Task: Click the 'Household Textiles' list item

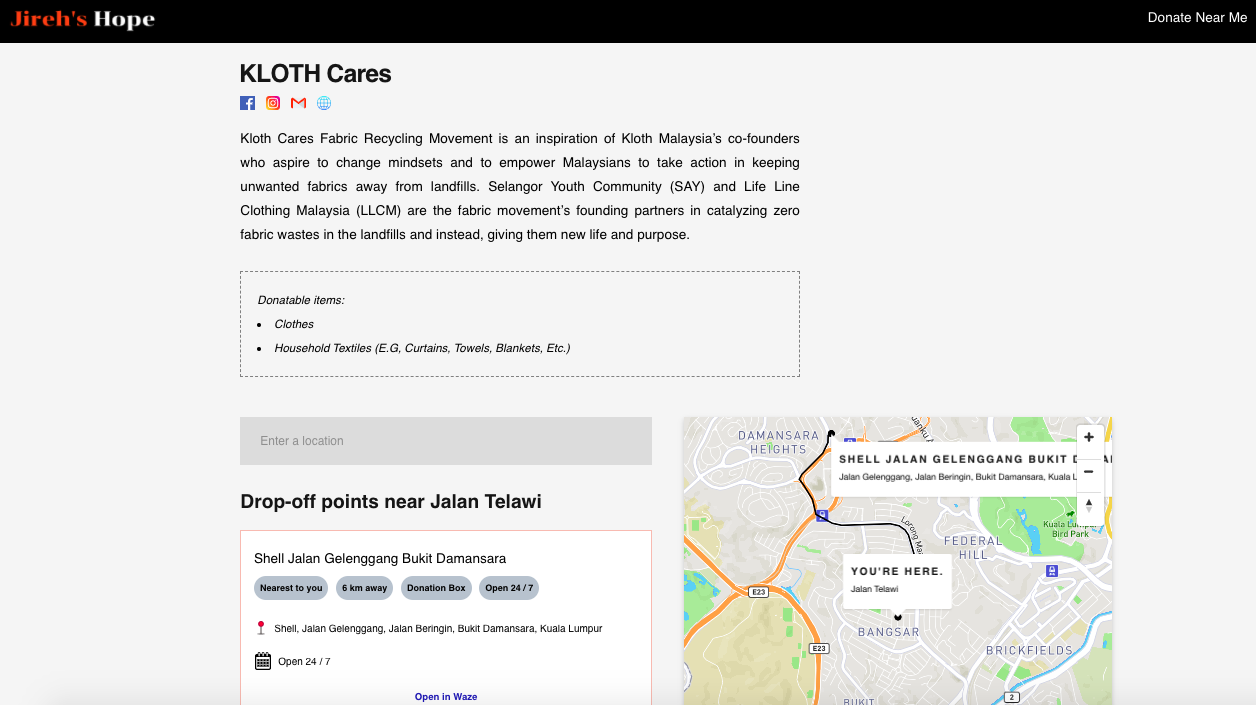Action: [x=422, y=348]
